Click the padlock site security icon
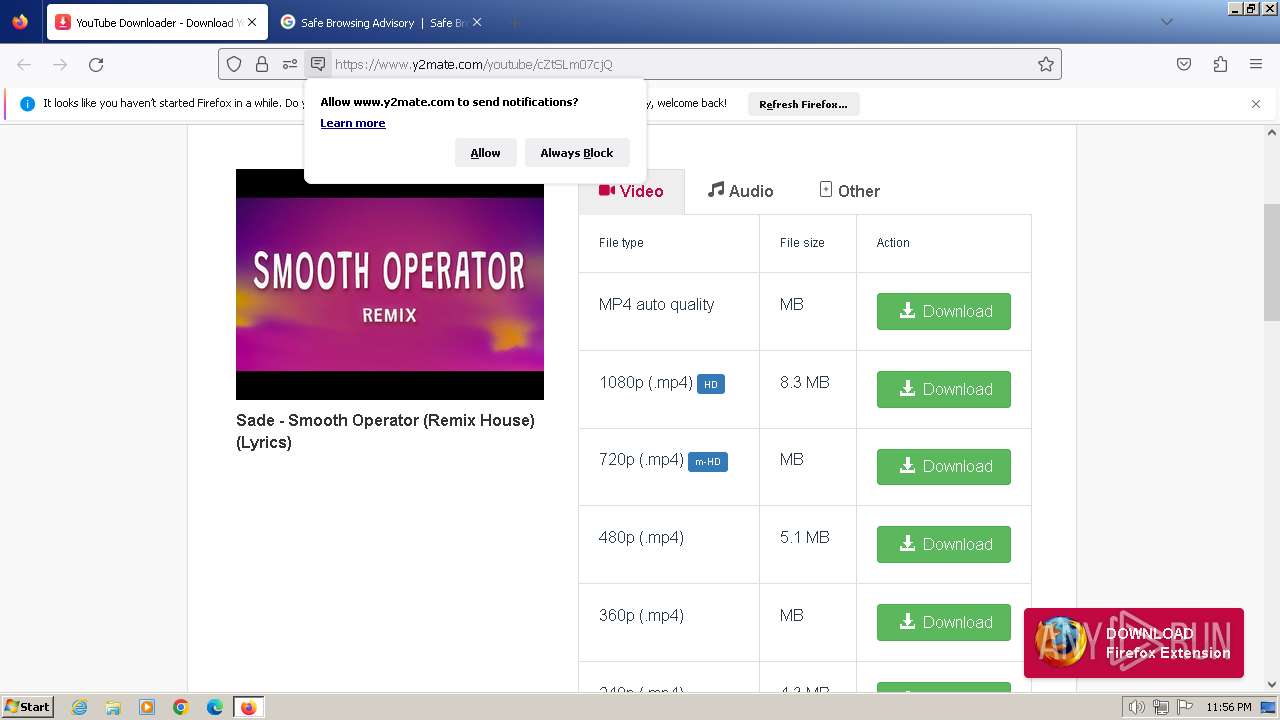 pos(262,64)
